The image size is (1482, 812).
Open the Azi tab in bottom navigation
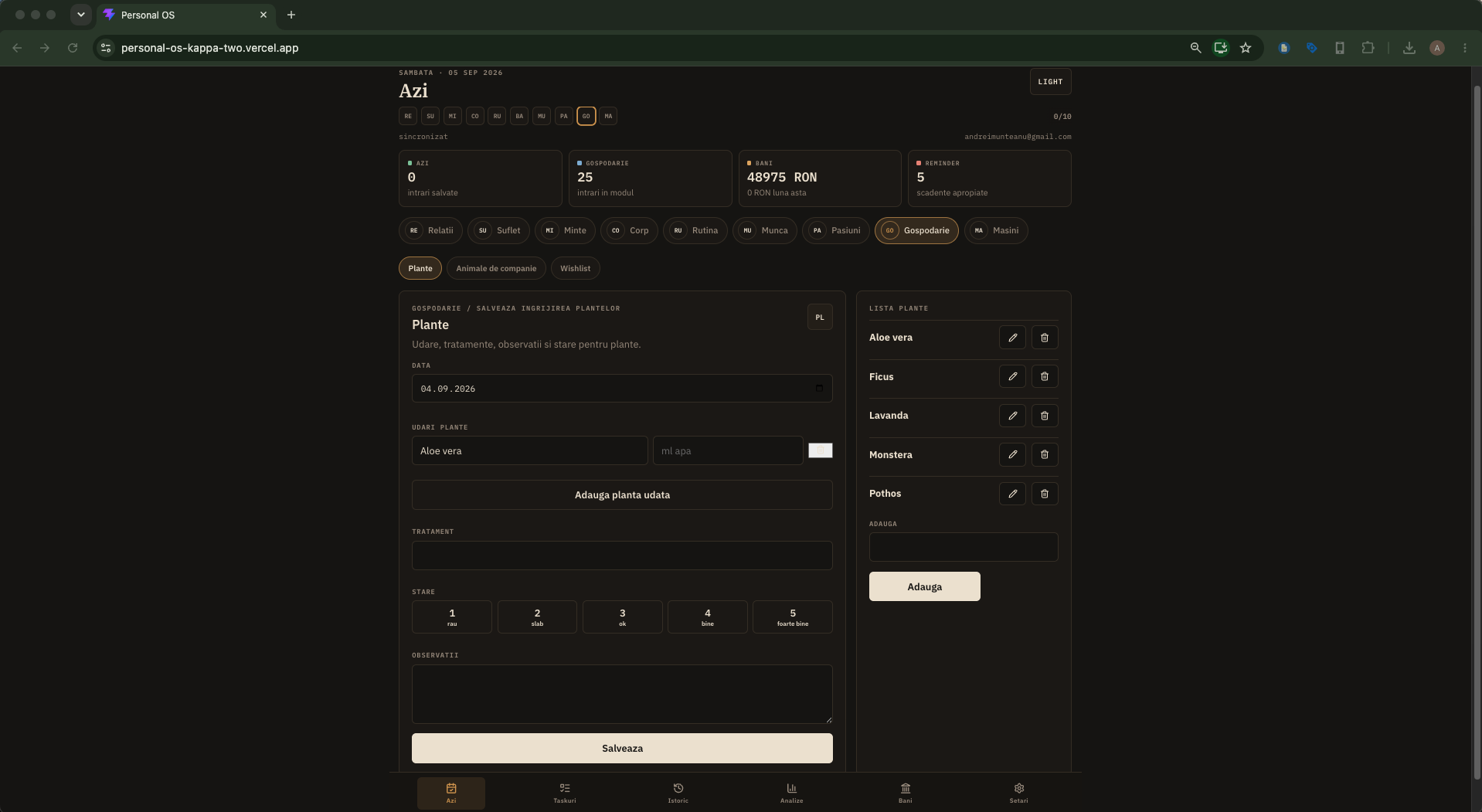coord(451,793)
